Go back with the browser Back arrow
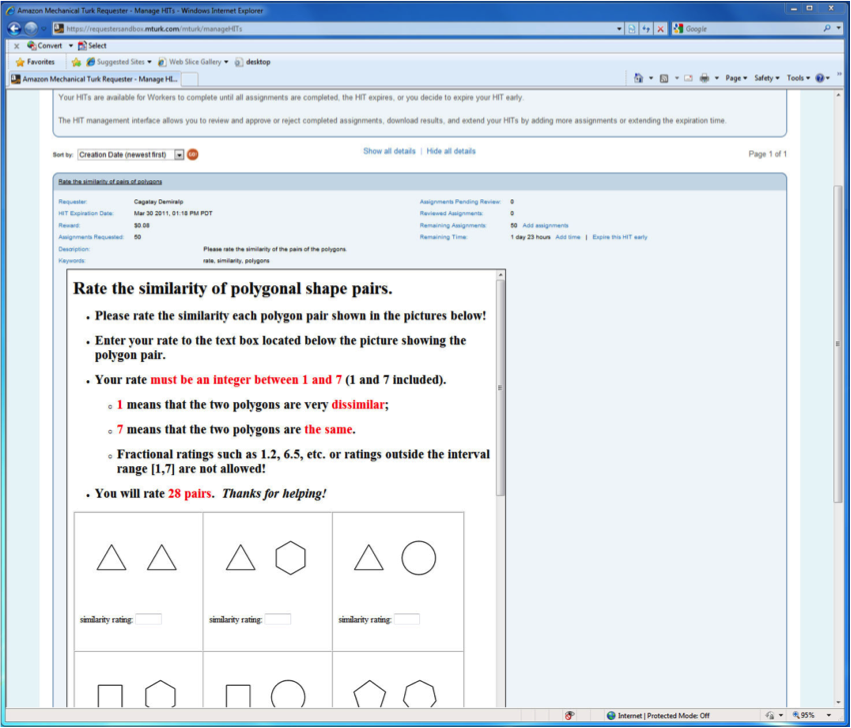Viewport: 851px width, 728px height. 15,29
